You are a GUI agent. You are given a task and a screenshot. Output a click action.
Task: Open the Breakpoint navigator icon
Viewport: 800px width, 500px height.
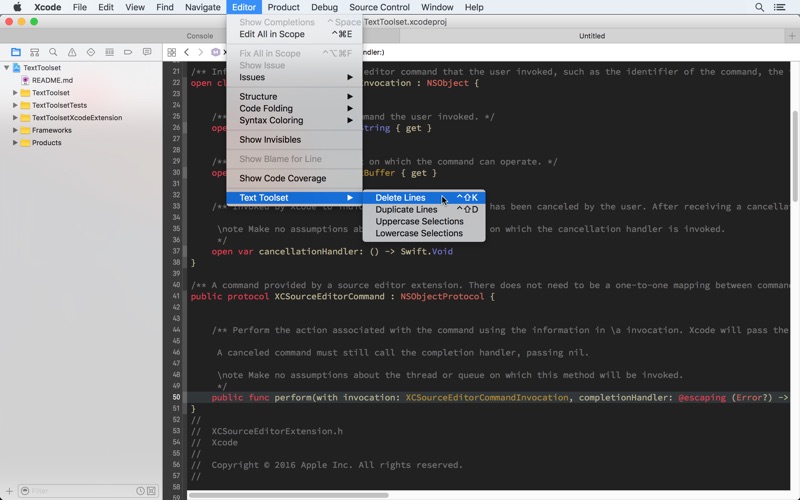tap(128, 52)
